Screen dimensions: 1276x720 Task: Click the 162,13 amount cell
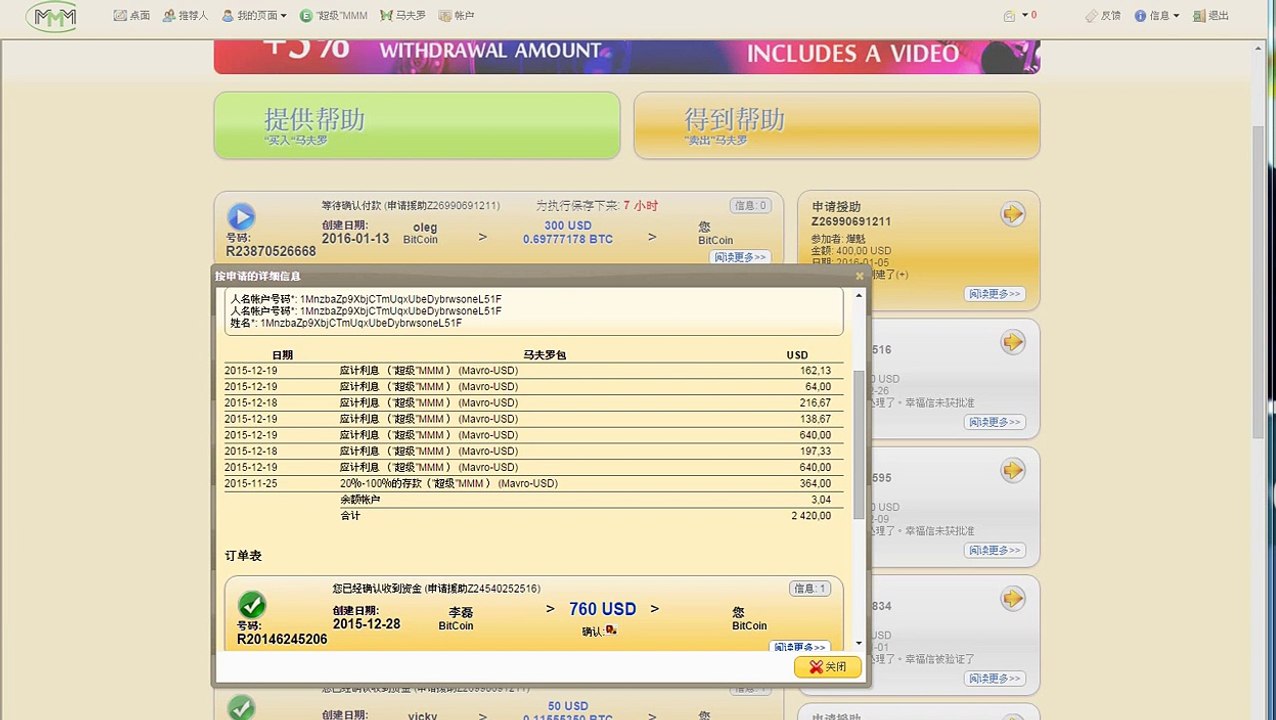click(815, 371)
